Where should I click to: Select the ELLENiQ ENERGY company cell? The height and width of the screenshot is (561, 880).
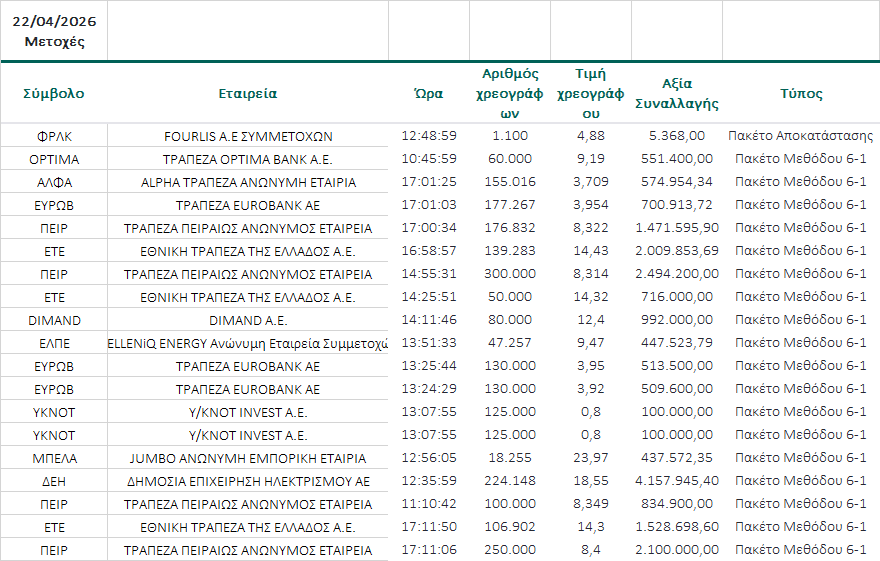coord(248,343)
